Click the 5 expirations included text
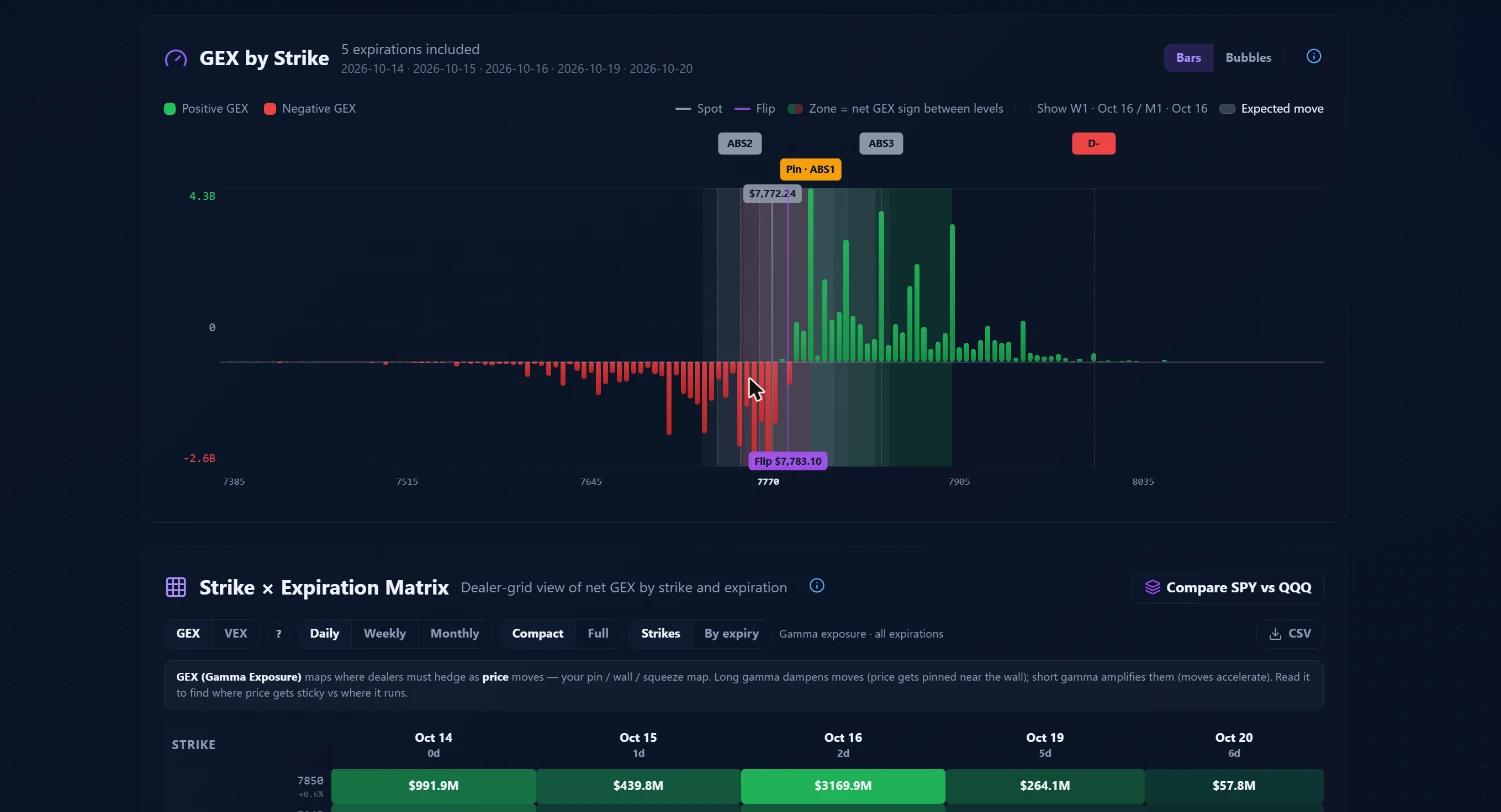The image size is (1501, 812). (x=410, y=49)
